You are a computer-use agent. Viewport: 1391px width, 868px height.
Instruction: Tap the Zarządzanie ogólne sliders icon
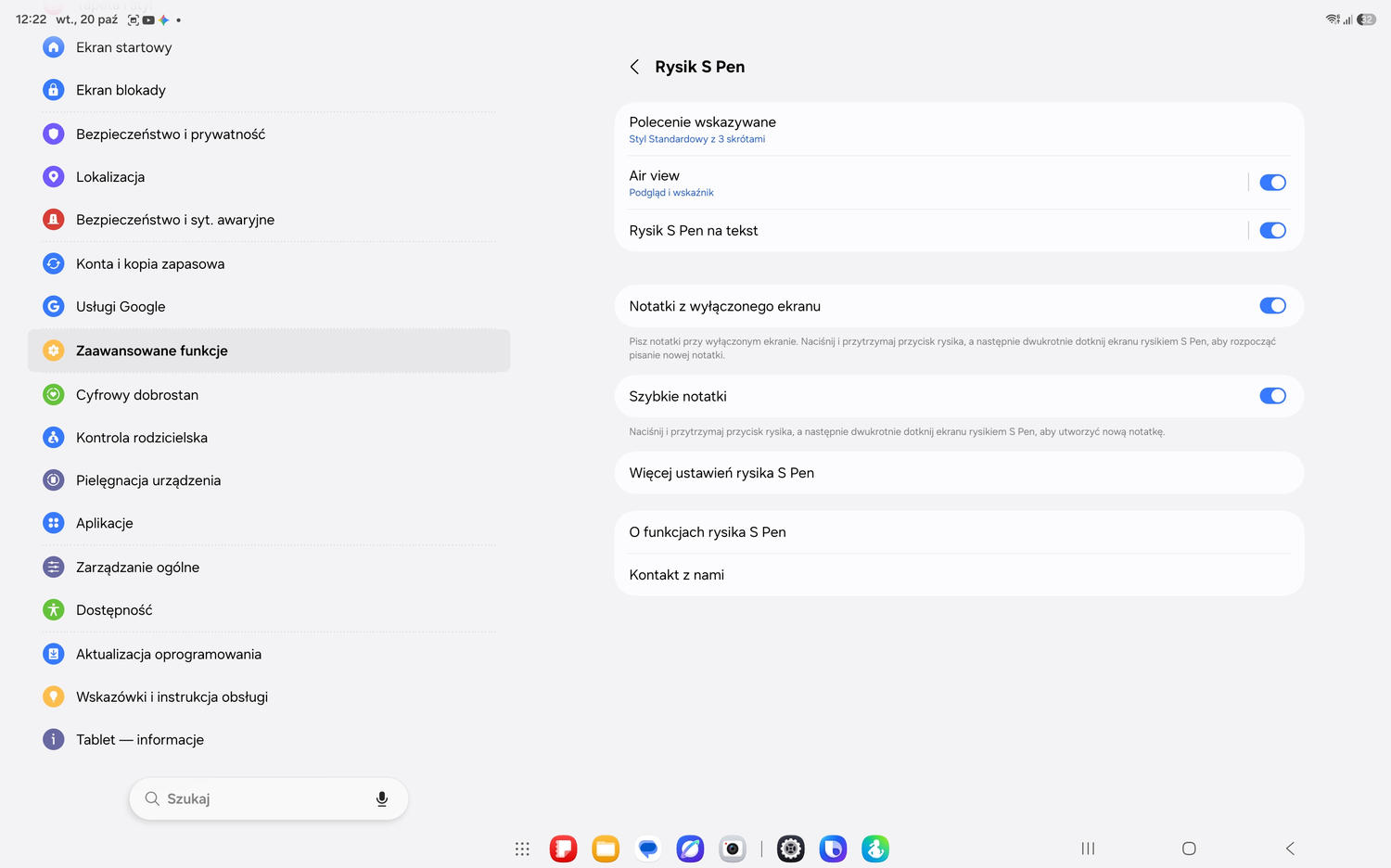(x=54, y=567)
